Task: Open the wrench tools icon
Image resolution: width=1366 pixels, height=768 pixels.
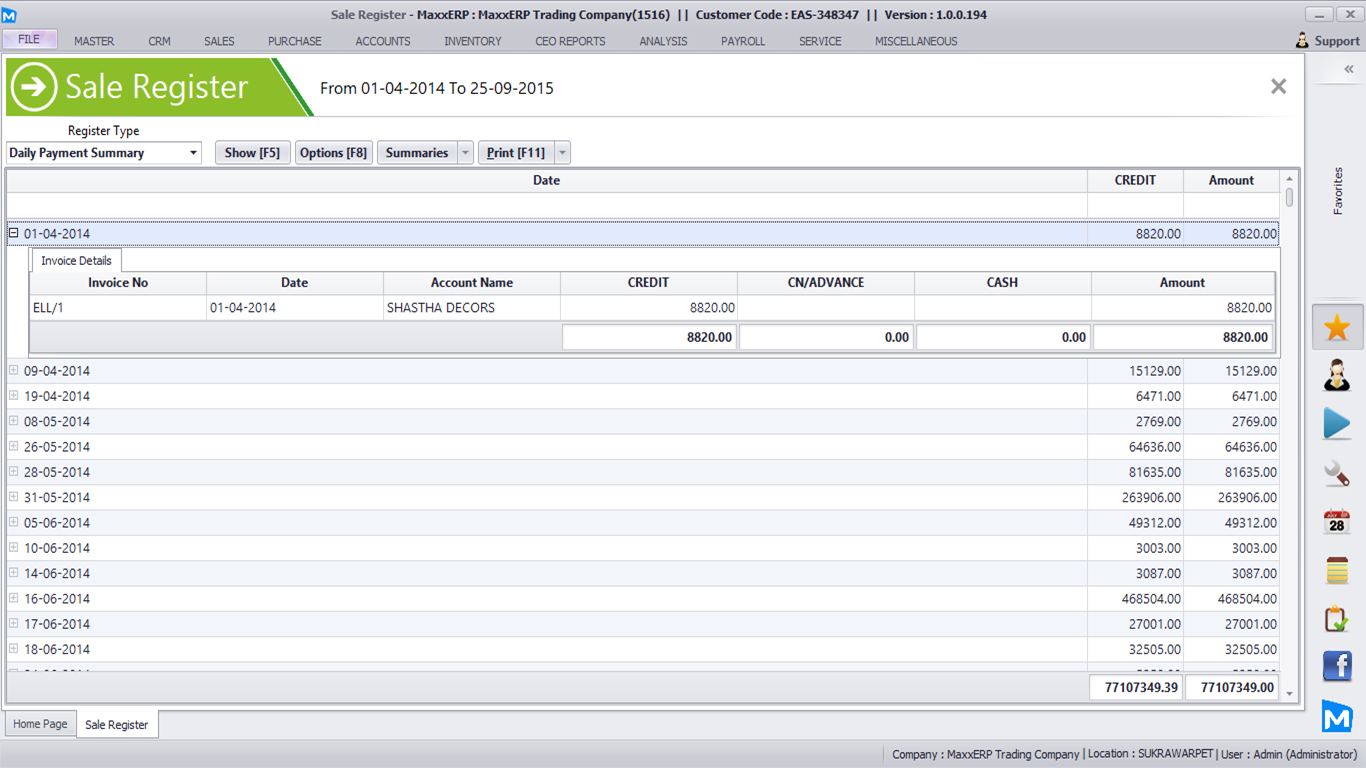Action: click(1337, 473)
